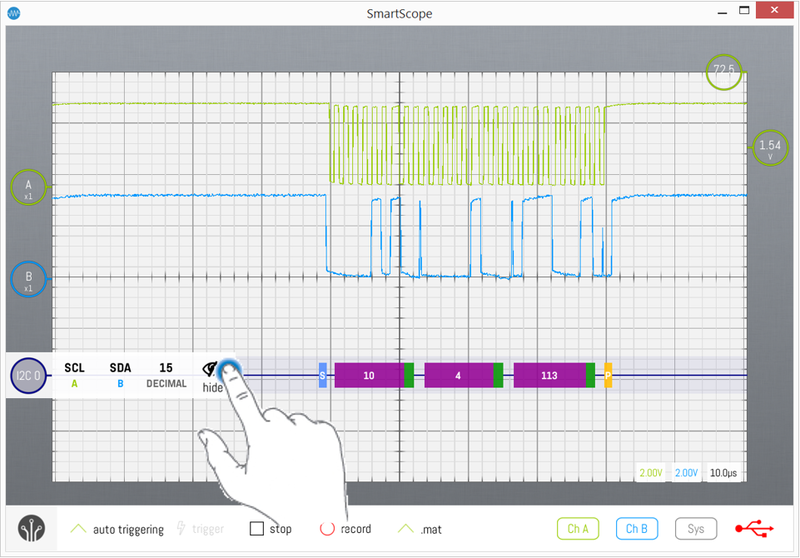The image size is (800, 558).
Task: Click the red record circle icon
Action: click(326, 528)
